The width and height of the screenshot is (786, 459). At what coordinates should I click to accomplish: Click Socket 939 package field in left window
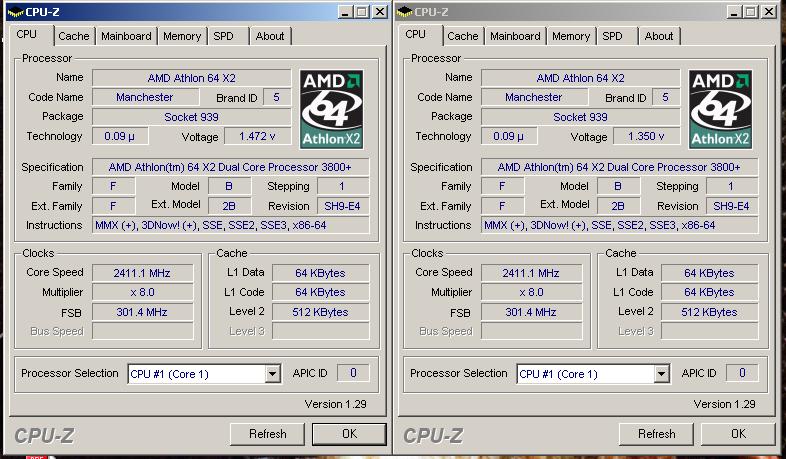click(x=191, y=117)
